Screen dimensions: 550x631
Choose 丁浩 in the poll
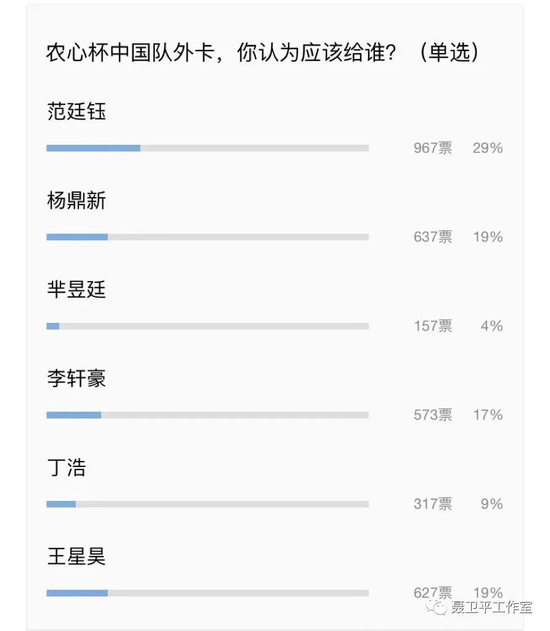coord(67,468)
